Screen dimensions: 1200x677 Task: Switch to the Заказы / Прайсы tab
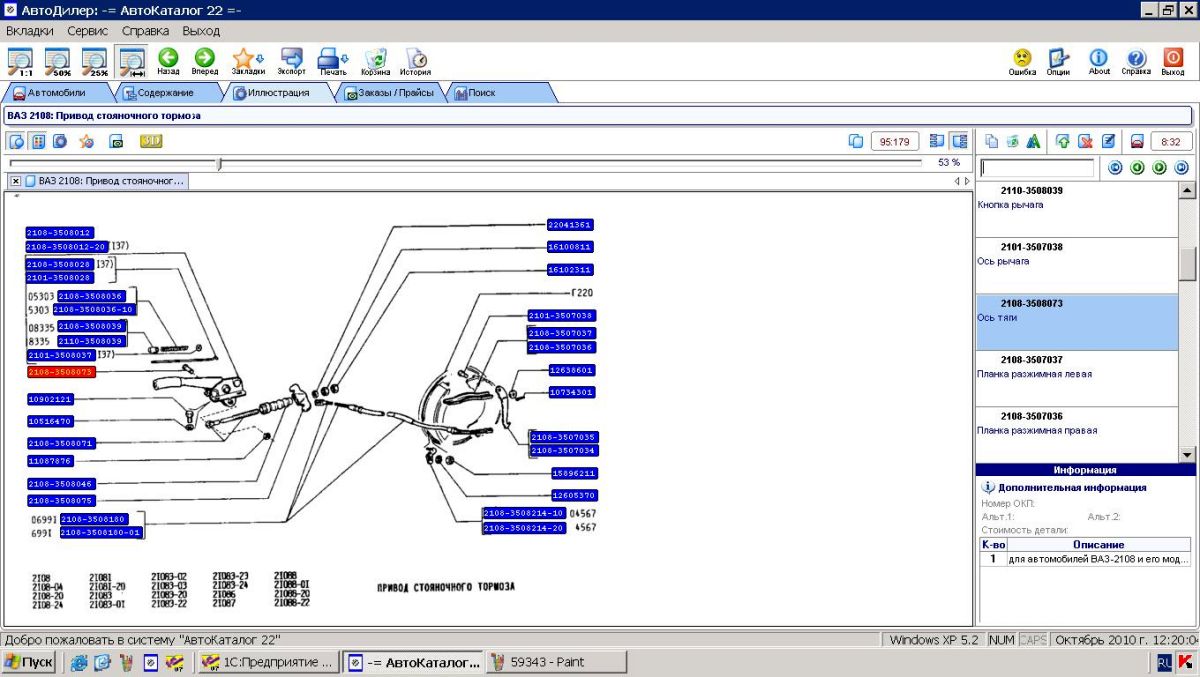390,93
